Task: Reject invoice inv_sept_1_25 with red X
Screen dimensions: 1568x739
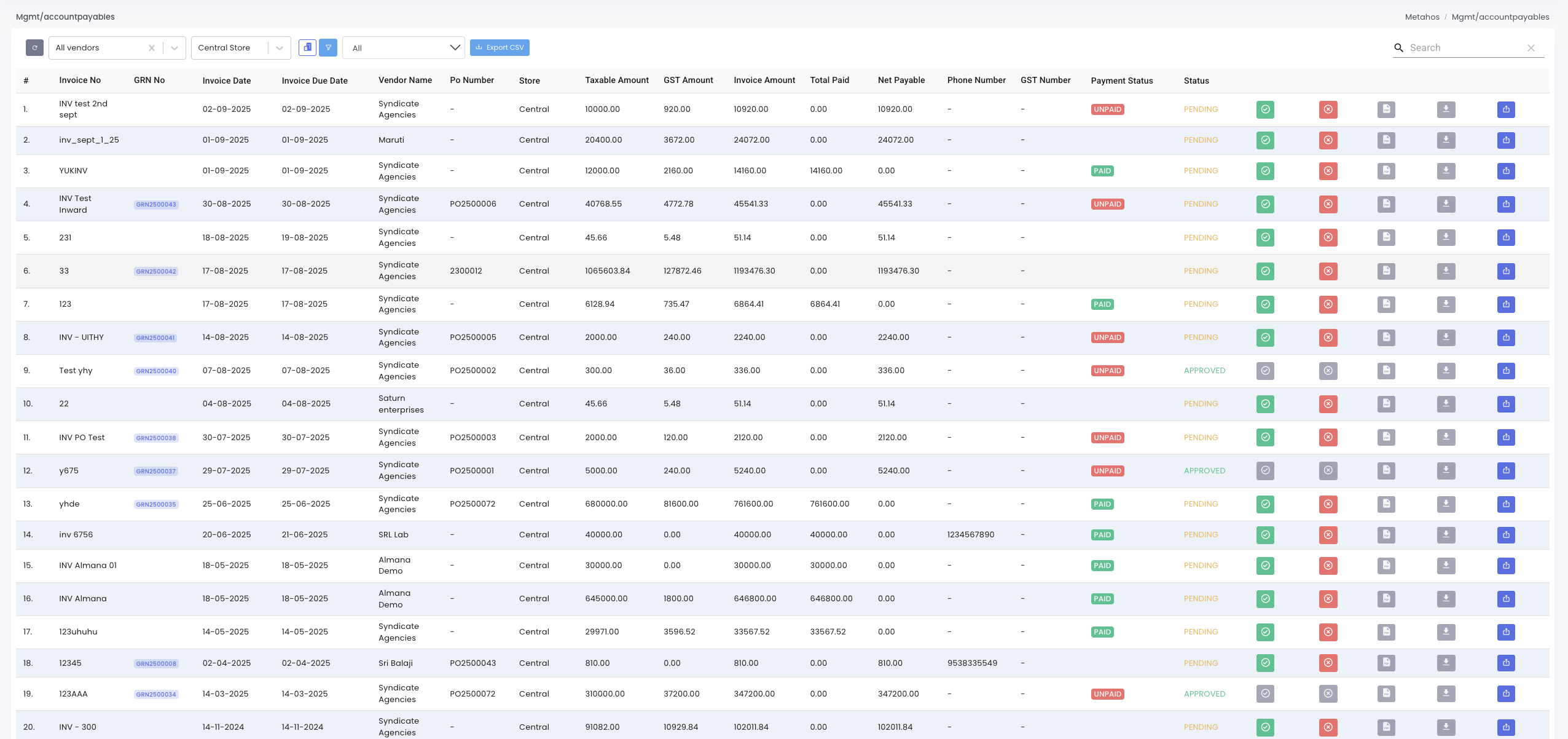Action: coord(1328,140)
